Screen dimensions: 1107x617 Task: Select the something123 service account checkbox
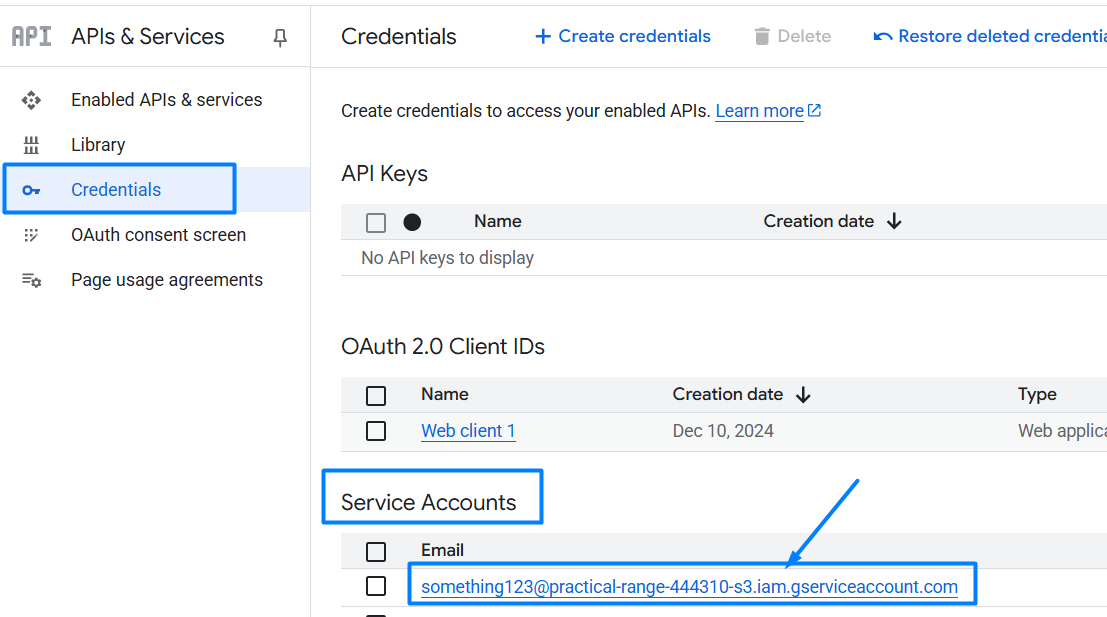click(x=376, y=586)
